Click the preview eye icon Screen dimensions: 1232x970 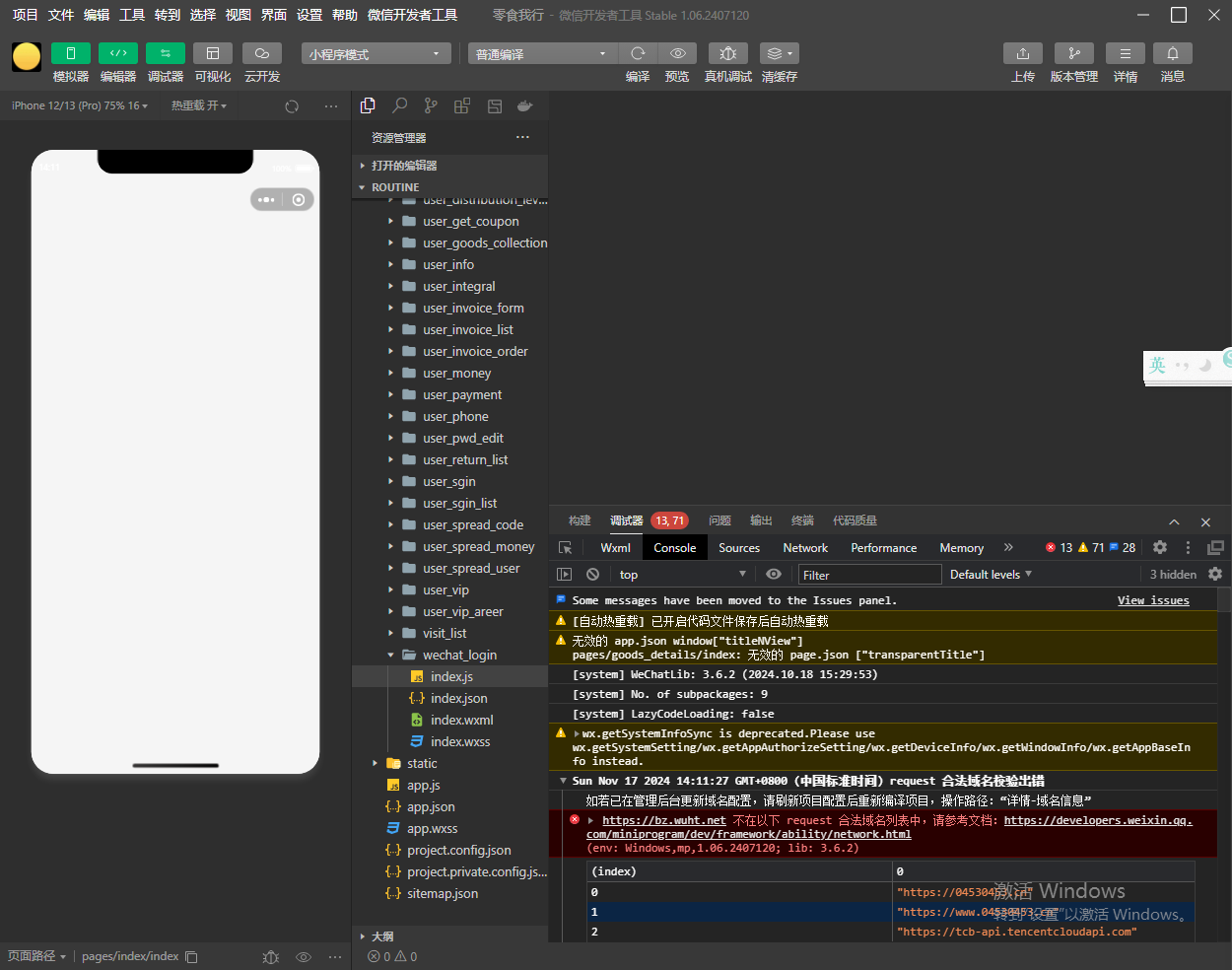pos(678,53)
